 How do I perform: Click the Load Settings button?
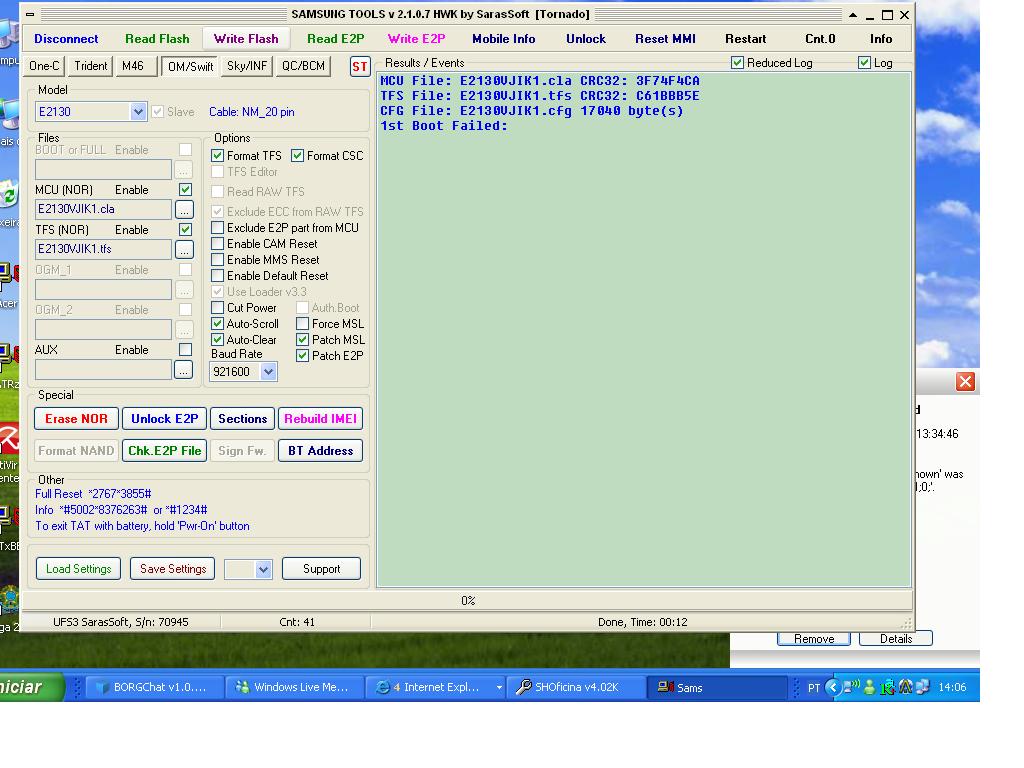click(x=78, y=569)
